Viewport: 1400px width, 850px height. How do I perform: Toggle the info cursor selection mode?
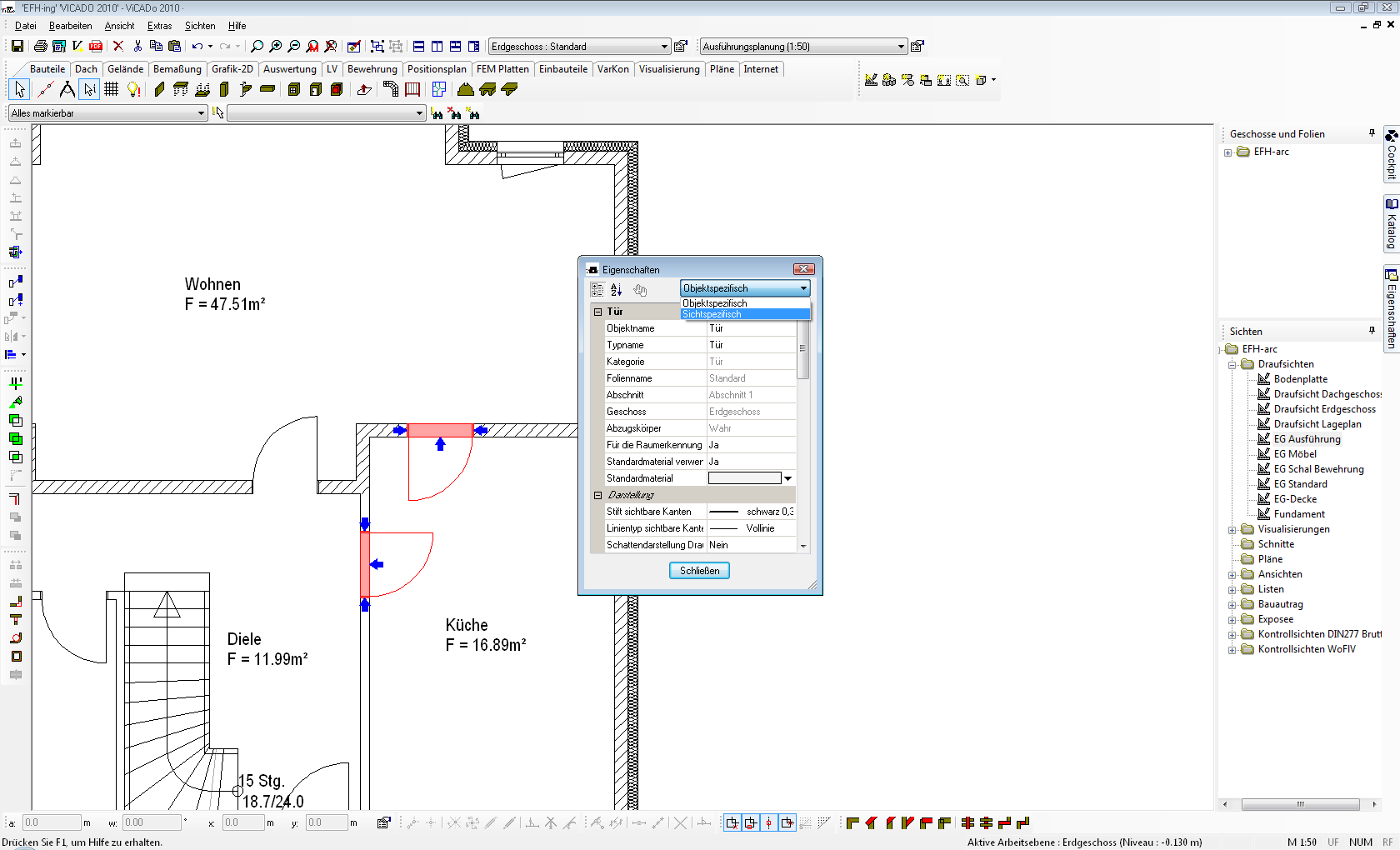pyautogui.click(x=89, y=89)
